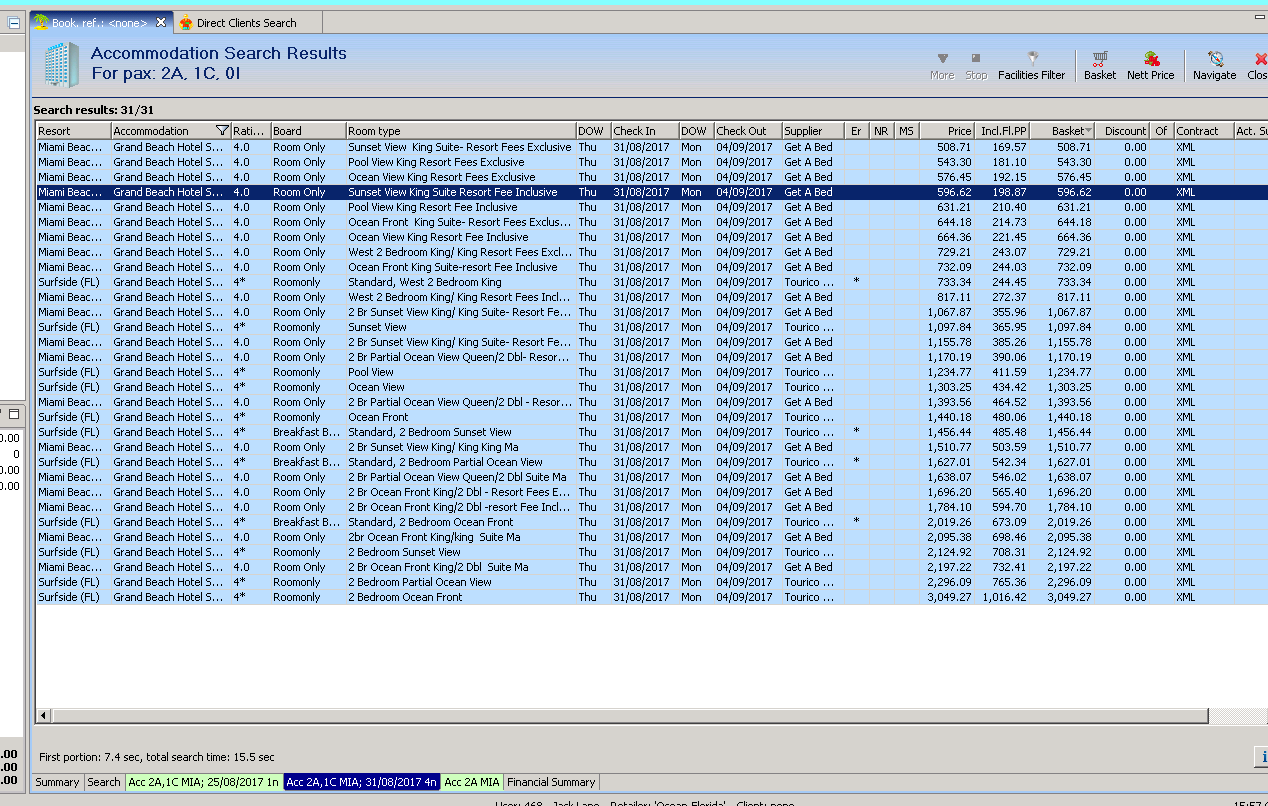Open the Financial Summary tab
This screenshot has width=1268, height=806.
click(551, 782)
